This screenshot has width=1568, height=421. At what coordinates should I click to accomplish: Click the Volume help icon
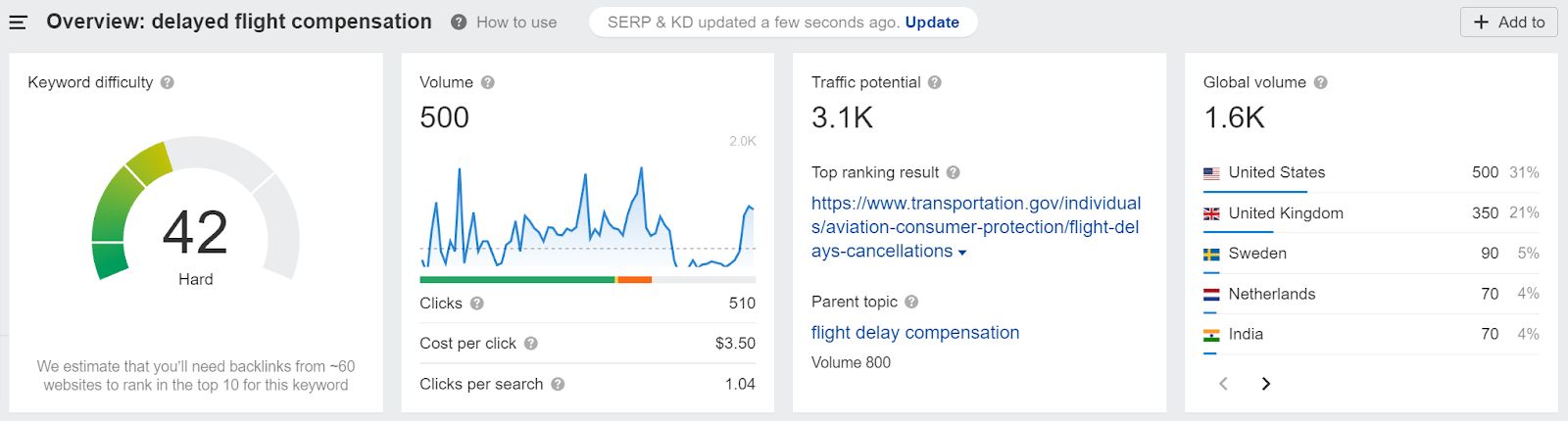coord(488,83)
